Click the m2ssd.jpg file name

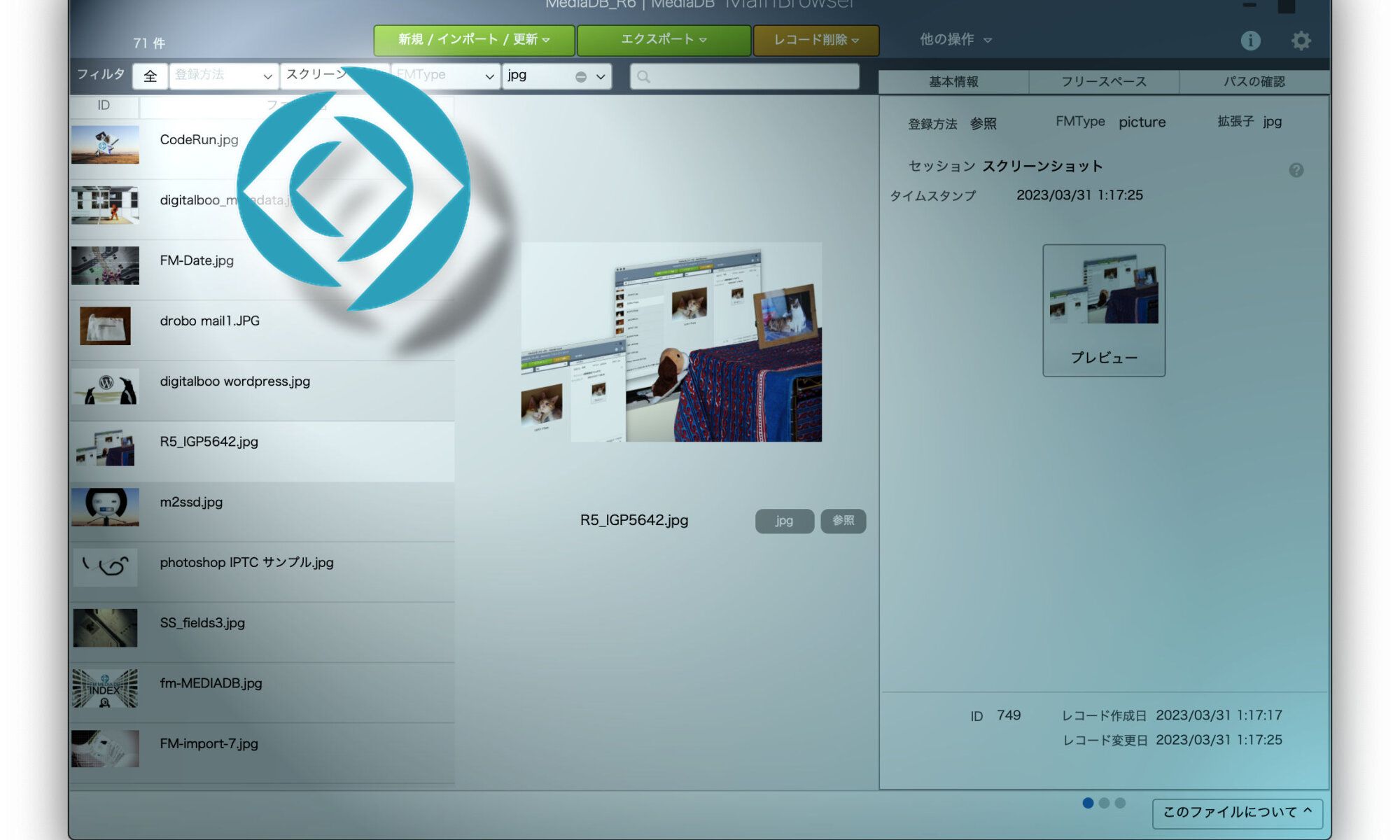click(191, 503)
